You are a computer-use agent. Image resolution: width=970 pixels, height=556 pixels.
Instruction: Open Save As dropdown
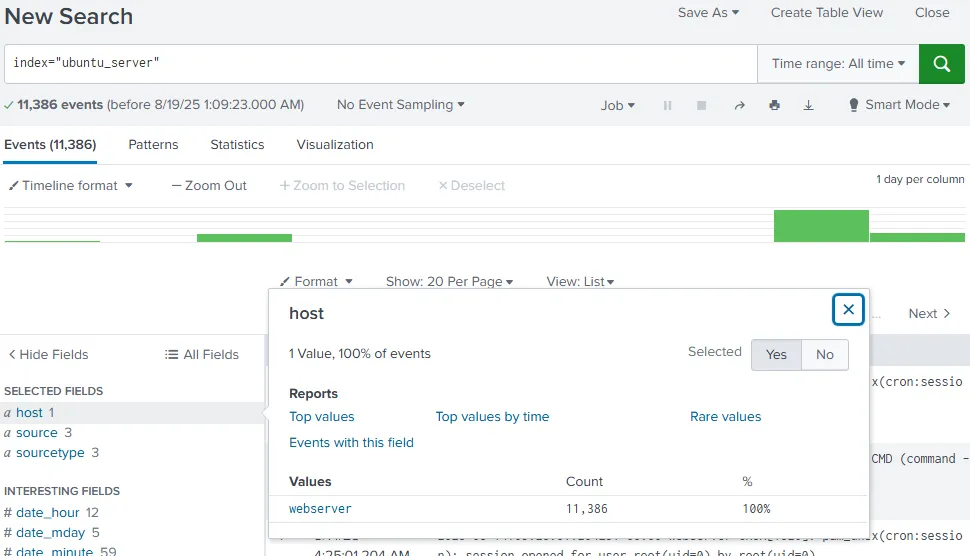[708, 12]
